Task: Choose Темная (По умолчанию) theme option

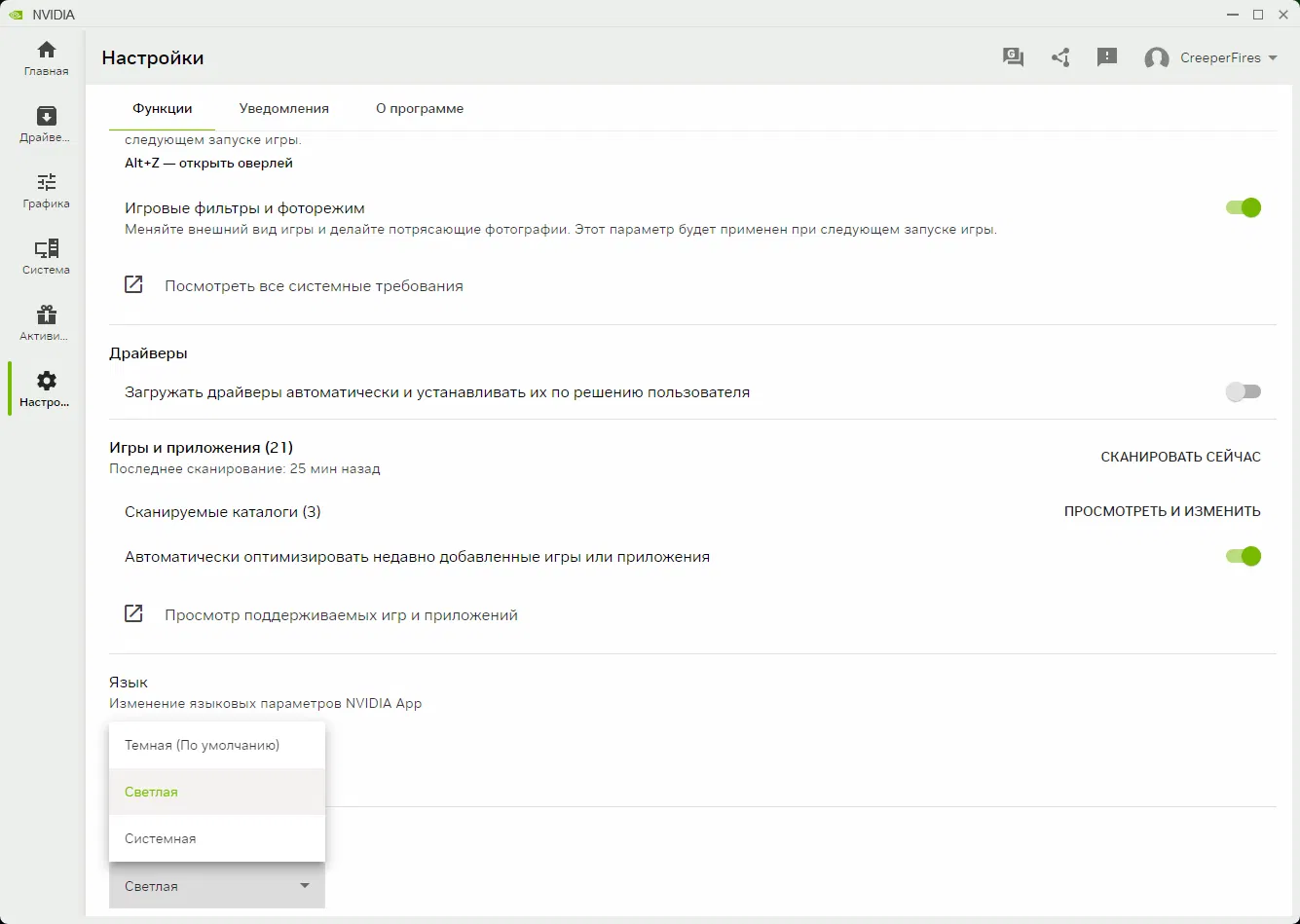Action: (x=217, y=745)
